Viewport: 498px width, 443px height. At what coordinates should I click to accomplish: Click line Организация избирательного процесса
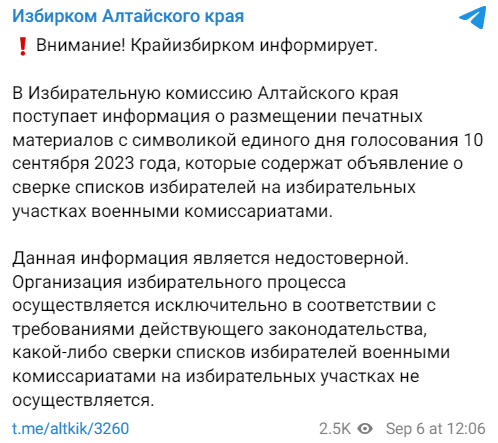[x=179, y=282]
